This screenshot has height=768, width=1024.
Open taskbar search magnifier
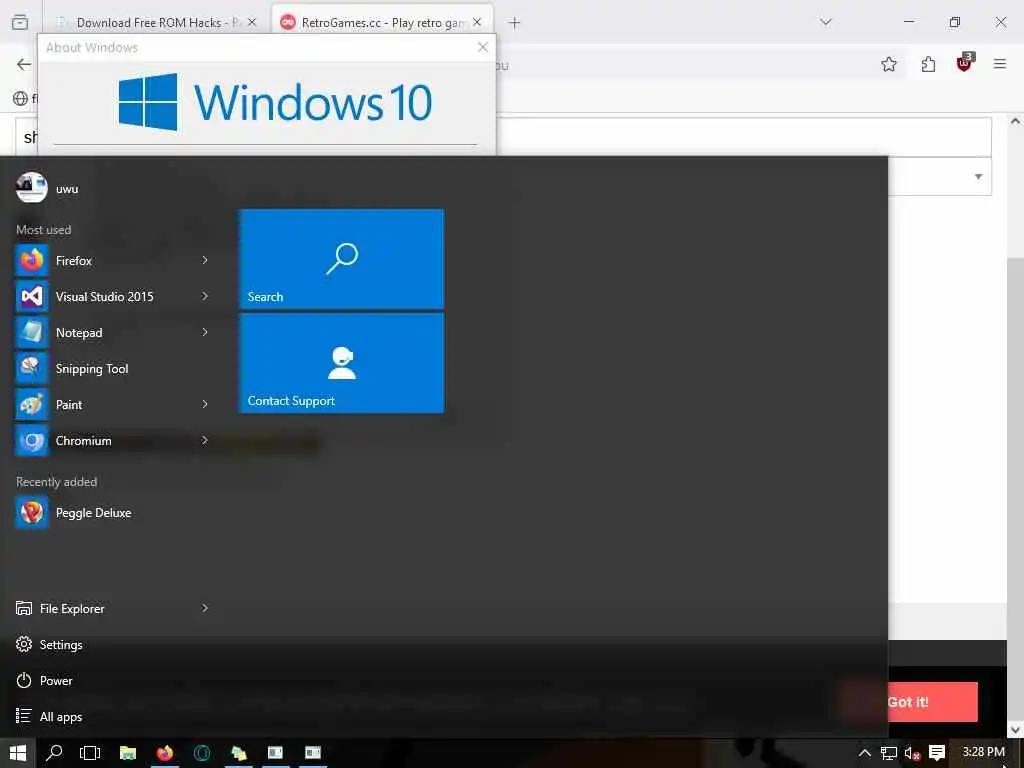click(x=54, y=753)
